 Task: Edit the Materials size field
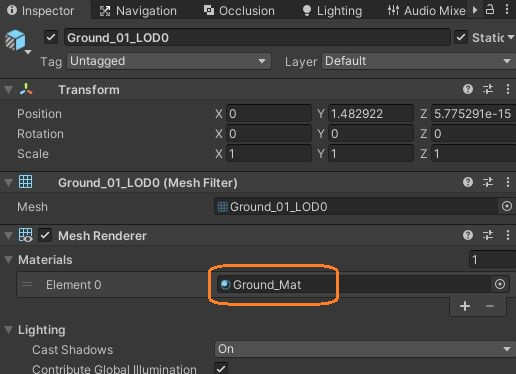click(492, 259)
